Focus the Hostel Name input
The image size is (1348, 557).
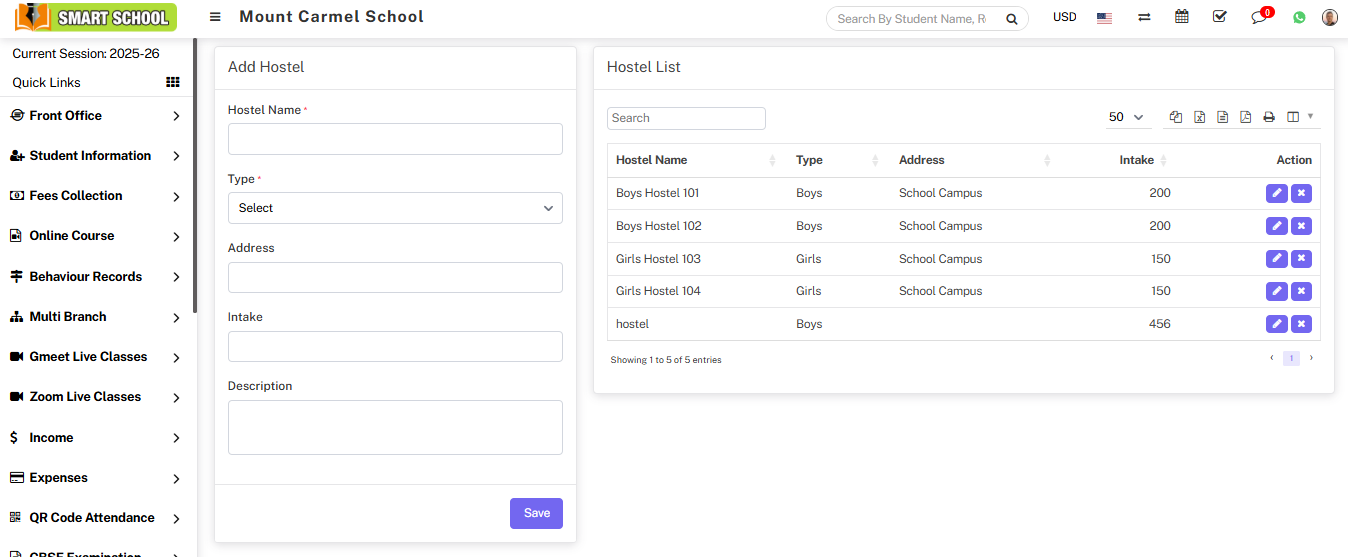(x=395, y=139)
